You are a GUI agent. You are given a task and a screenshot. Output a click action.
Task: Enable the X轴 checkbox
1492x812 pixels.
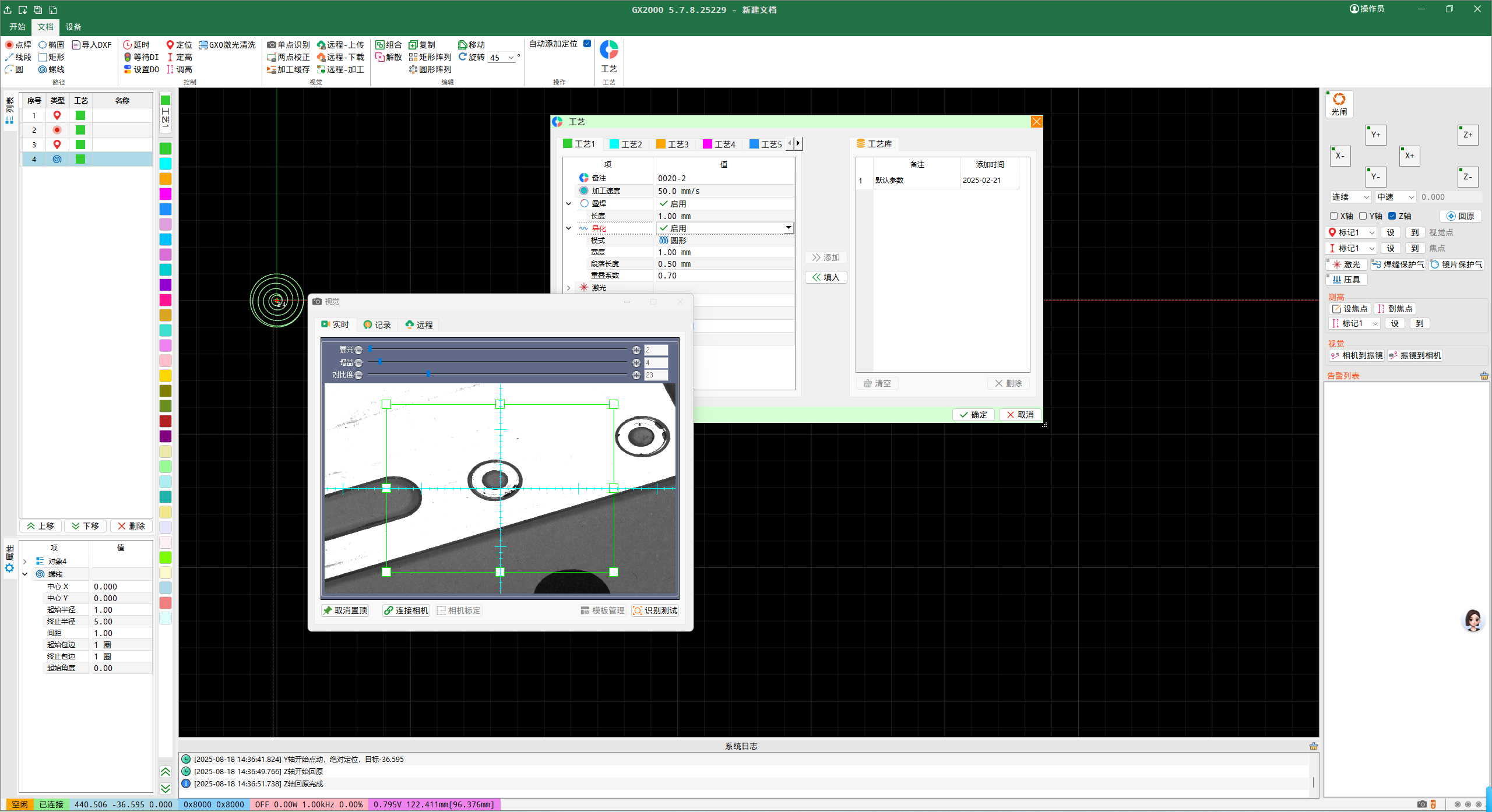point(1333,216)
